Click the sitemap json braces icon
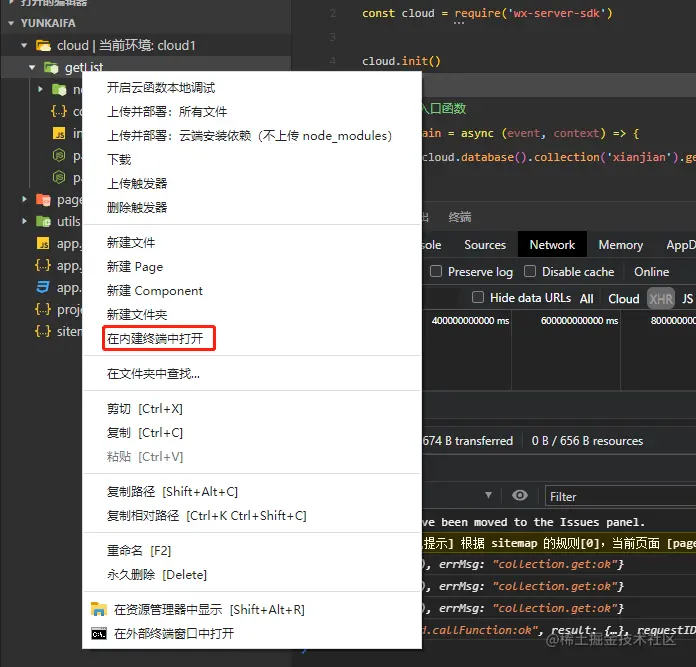 point(43,331)
